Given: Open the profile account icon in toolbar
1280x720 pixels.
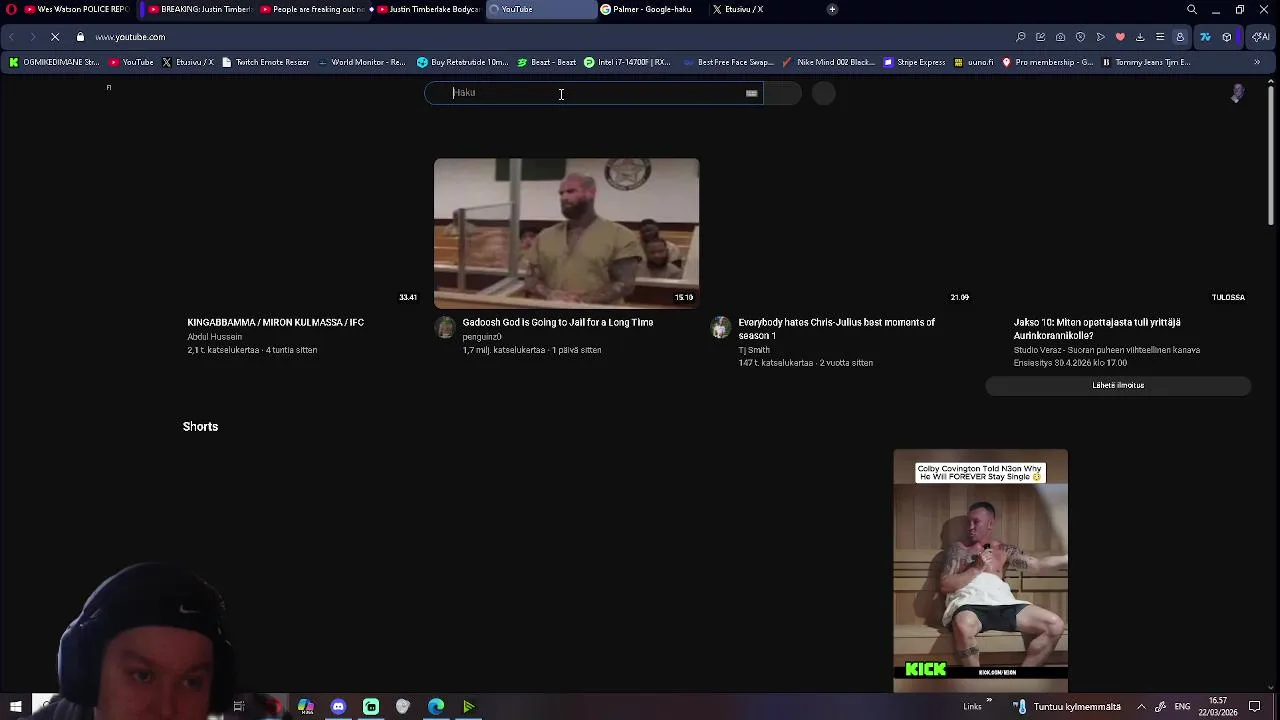Looking at the screenshot, I should coord(1180,37).
